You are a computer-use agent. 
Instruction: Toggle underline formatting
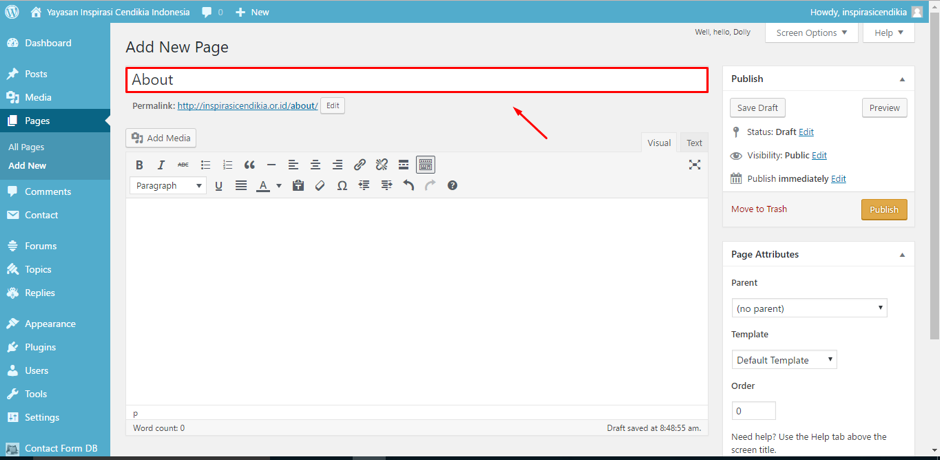click(219, 186)
